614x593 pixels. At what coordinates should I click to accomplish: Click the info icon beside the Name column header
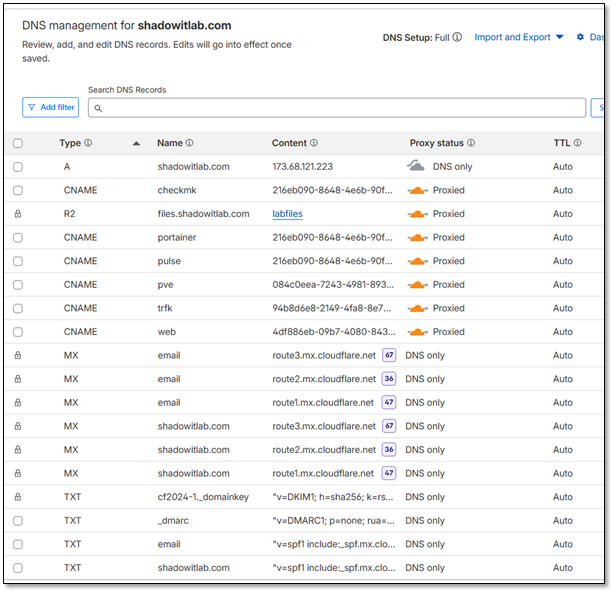(x=190, y=143)
